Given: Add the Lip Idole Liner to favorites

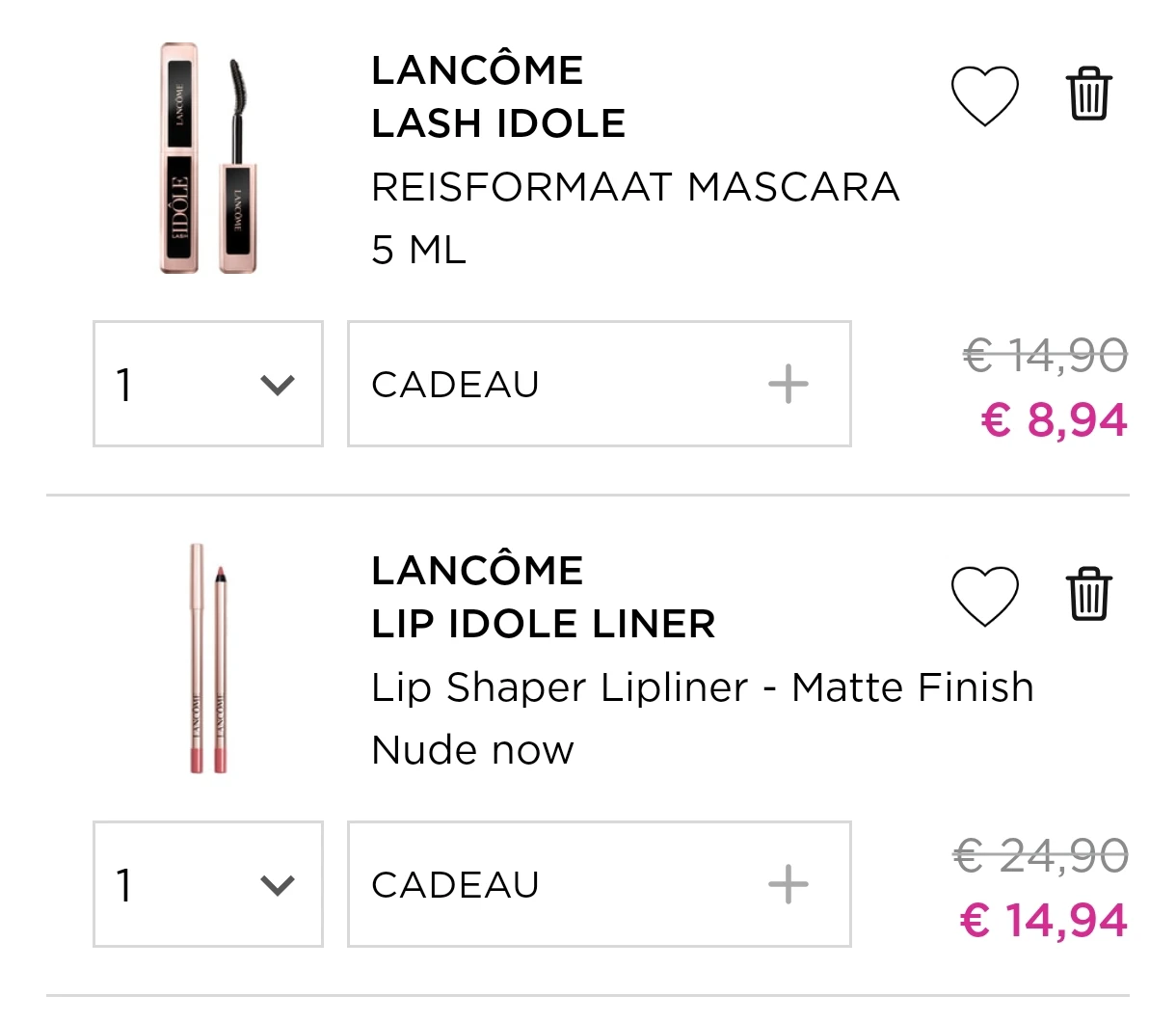Looking at the screenshot, I should tap(985, 595).
